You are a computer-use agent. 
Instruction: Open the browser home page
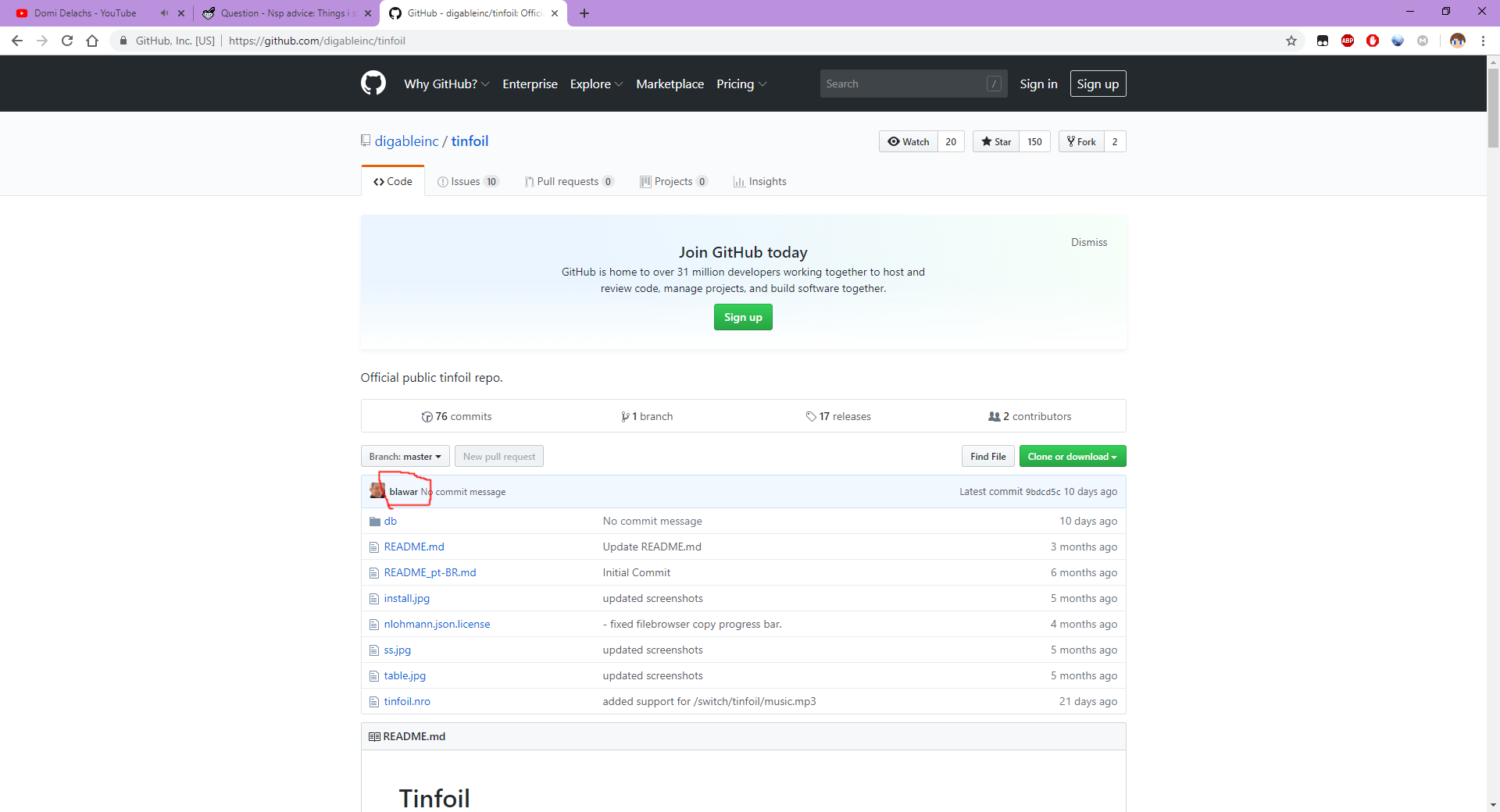point(92,41)
